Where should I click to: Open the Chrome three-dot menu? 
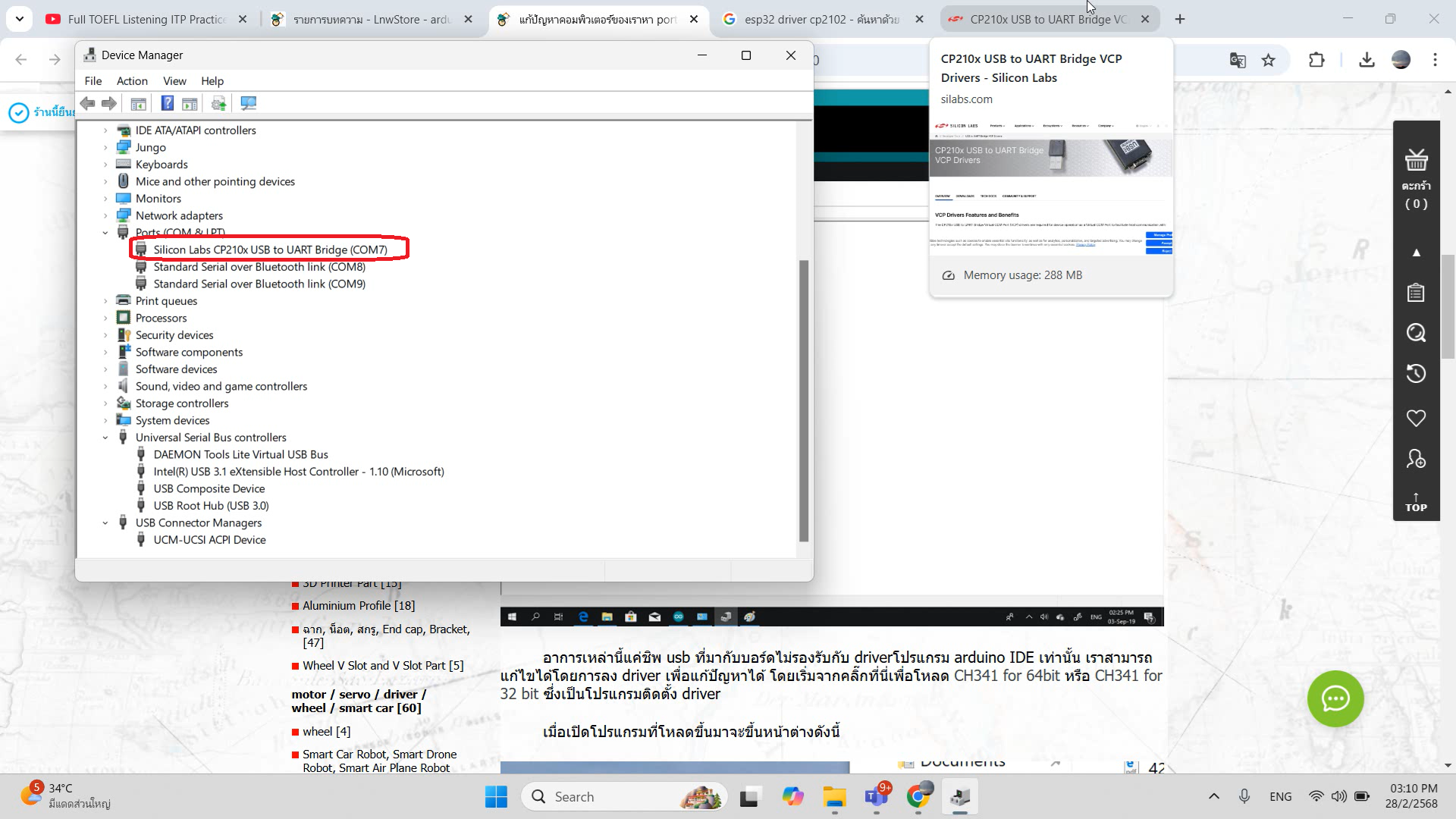1435,60
